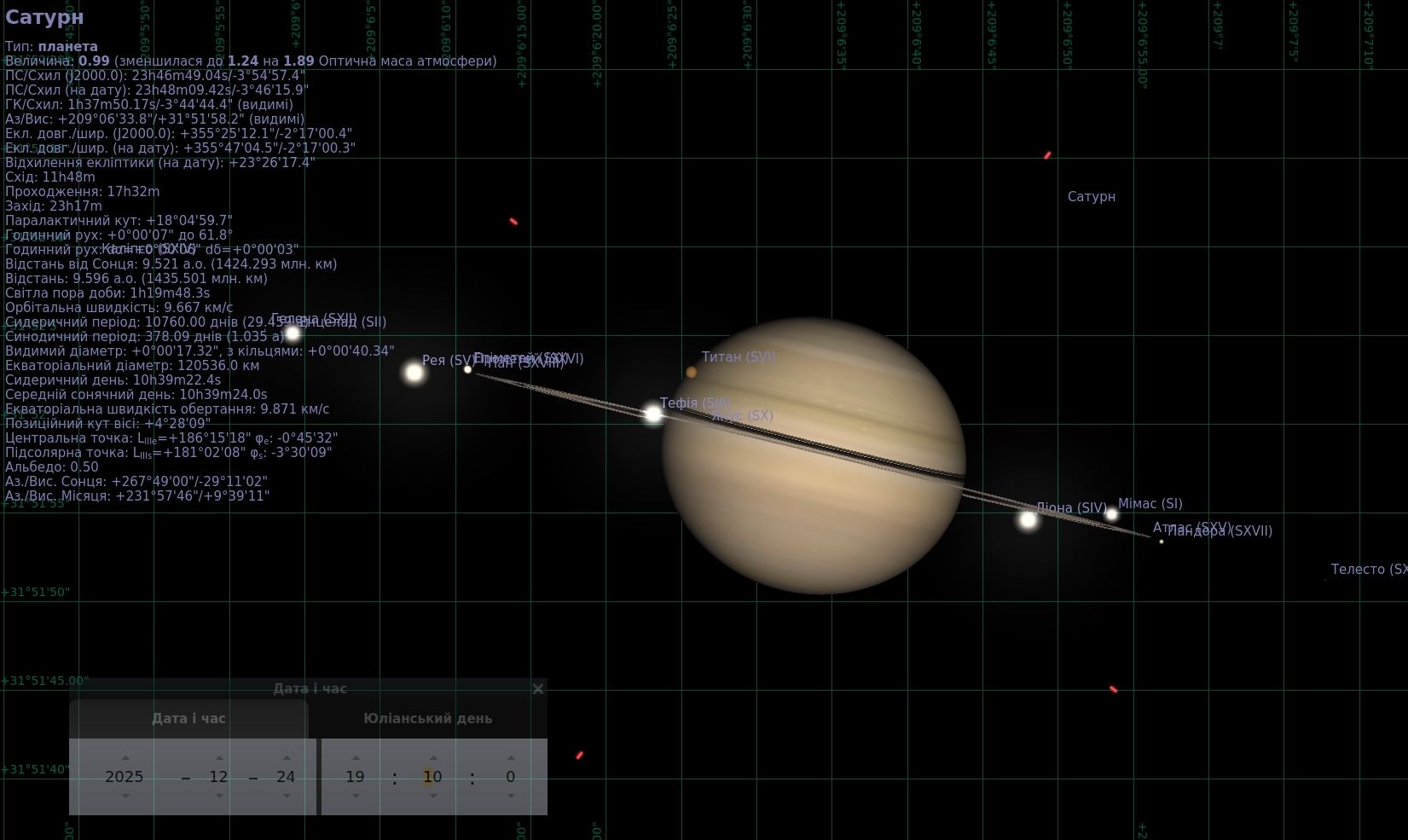Click the 'Паралактичний кут' info line
This screenshot has height=840, width=1408.
point(119,221)
